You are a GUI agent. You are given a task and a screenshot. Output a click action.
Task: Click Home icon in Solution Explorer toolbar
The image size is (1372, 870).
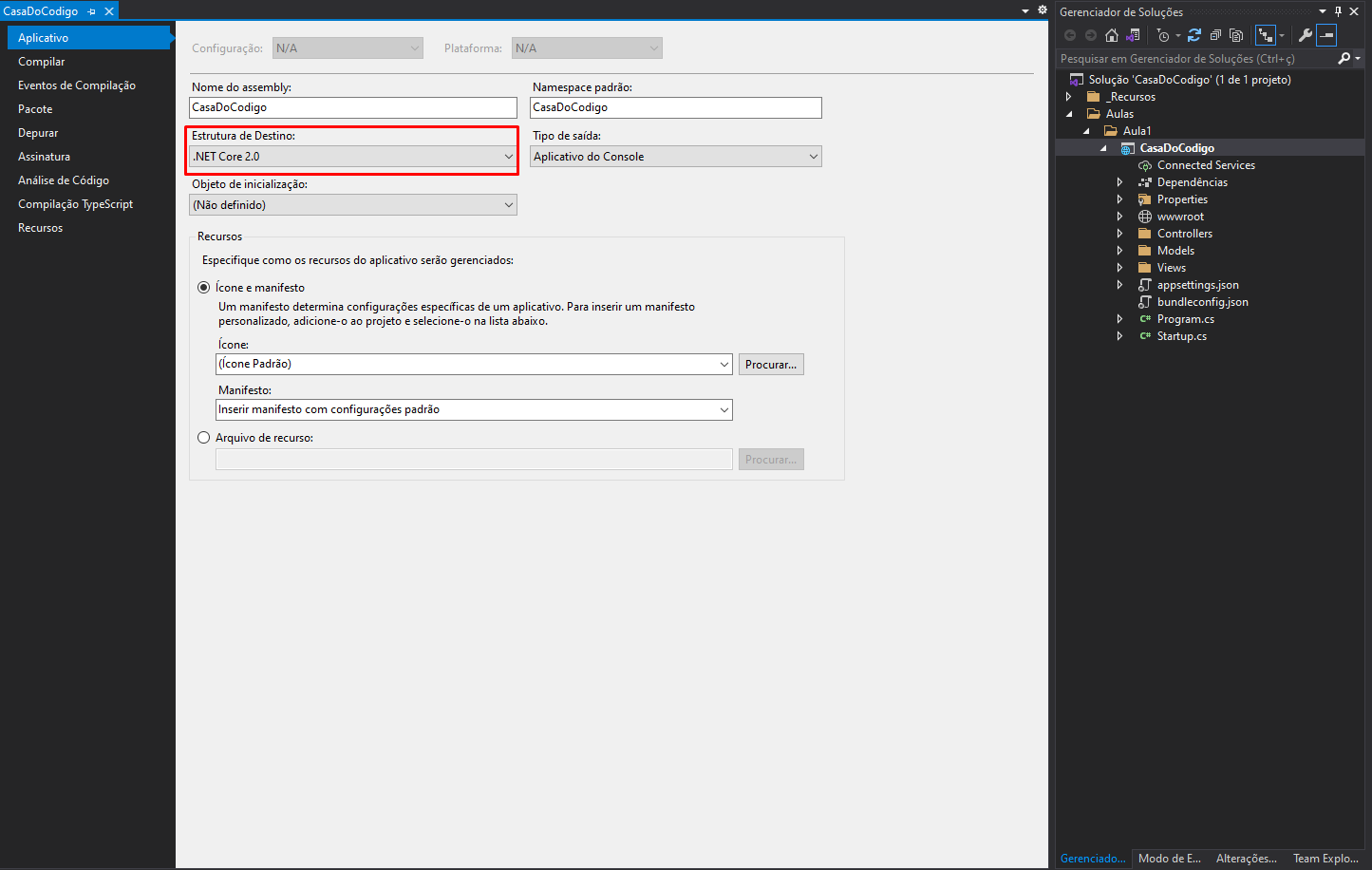(x=1112, y=35)
